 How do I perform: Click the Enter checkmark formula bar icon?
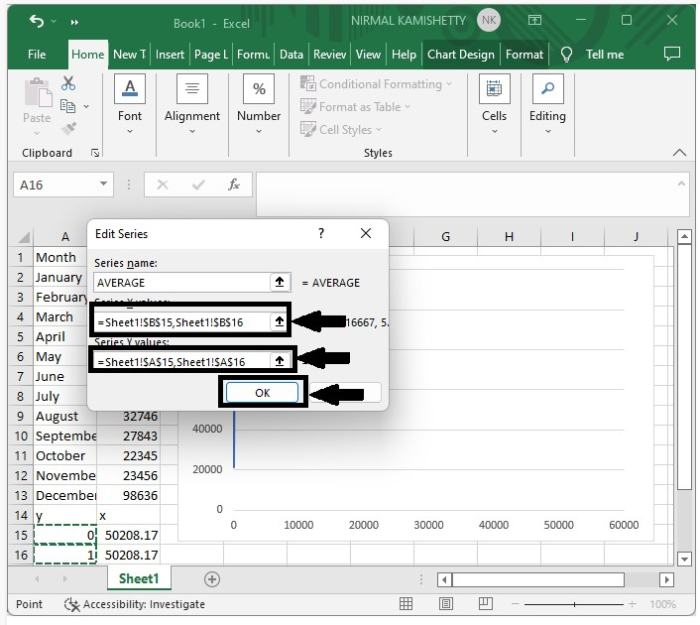click(198, 184)
